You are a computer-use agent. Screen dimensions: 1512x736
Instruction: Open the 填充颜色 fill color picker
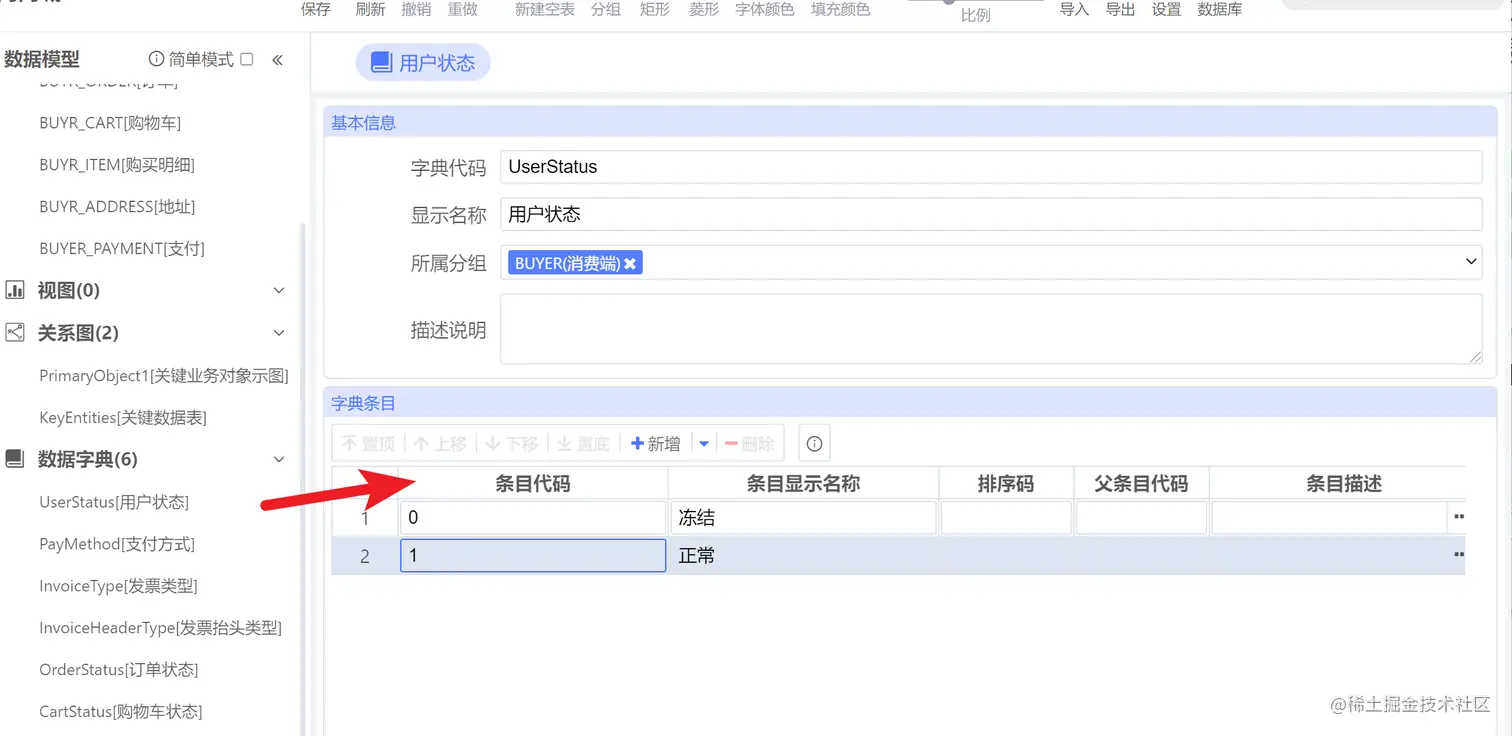coord(840,9)
